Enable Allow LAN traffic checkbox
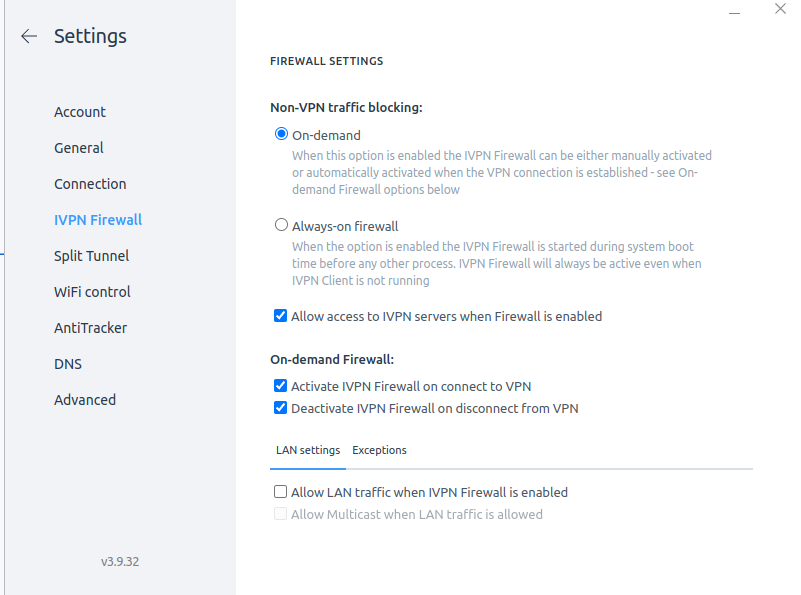The height and width of the screenshot is (595, 801). point(281,492)
